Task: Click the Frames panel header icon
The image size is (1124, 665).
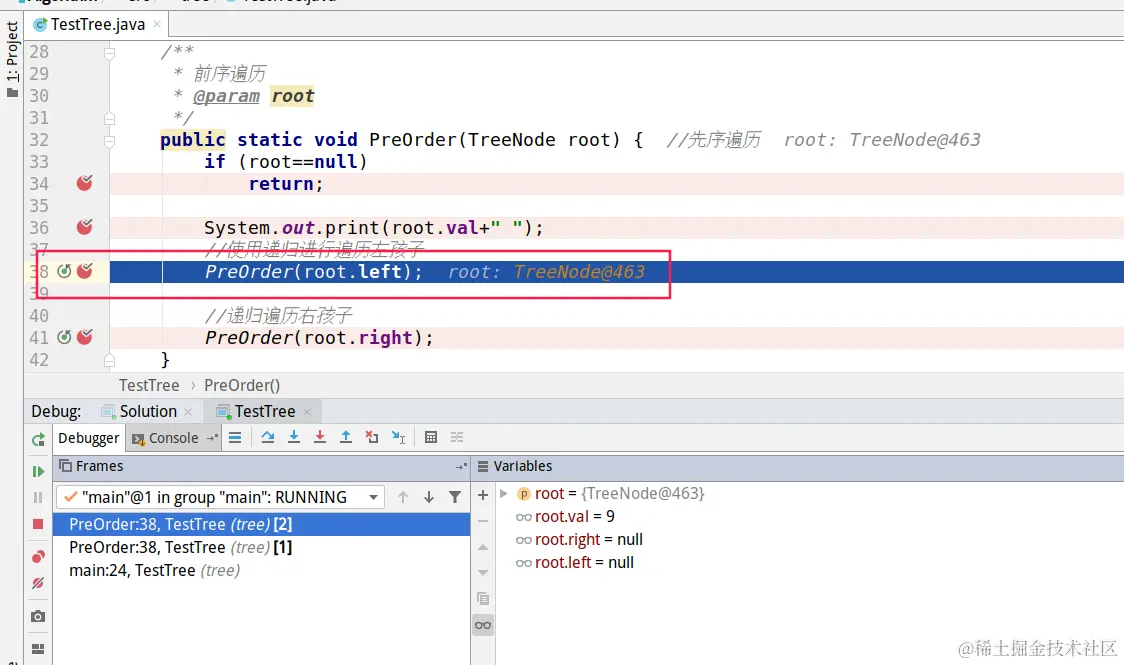Action: pos(65,466)
